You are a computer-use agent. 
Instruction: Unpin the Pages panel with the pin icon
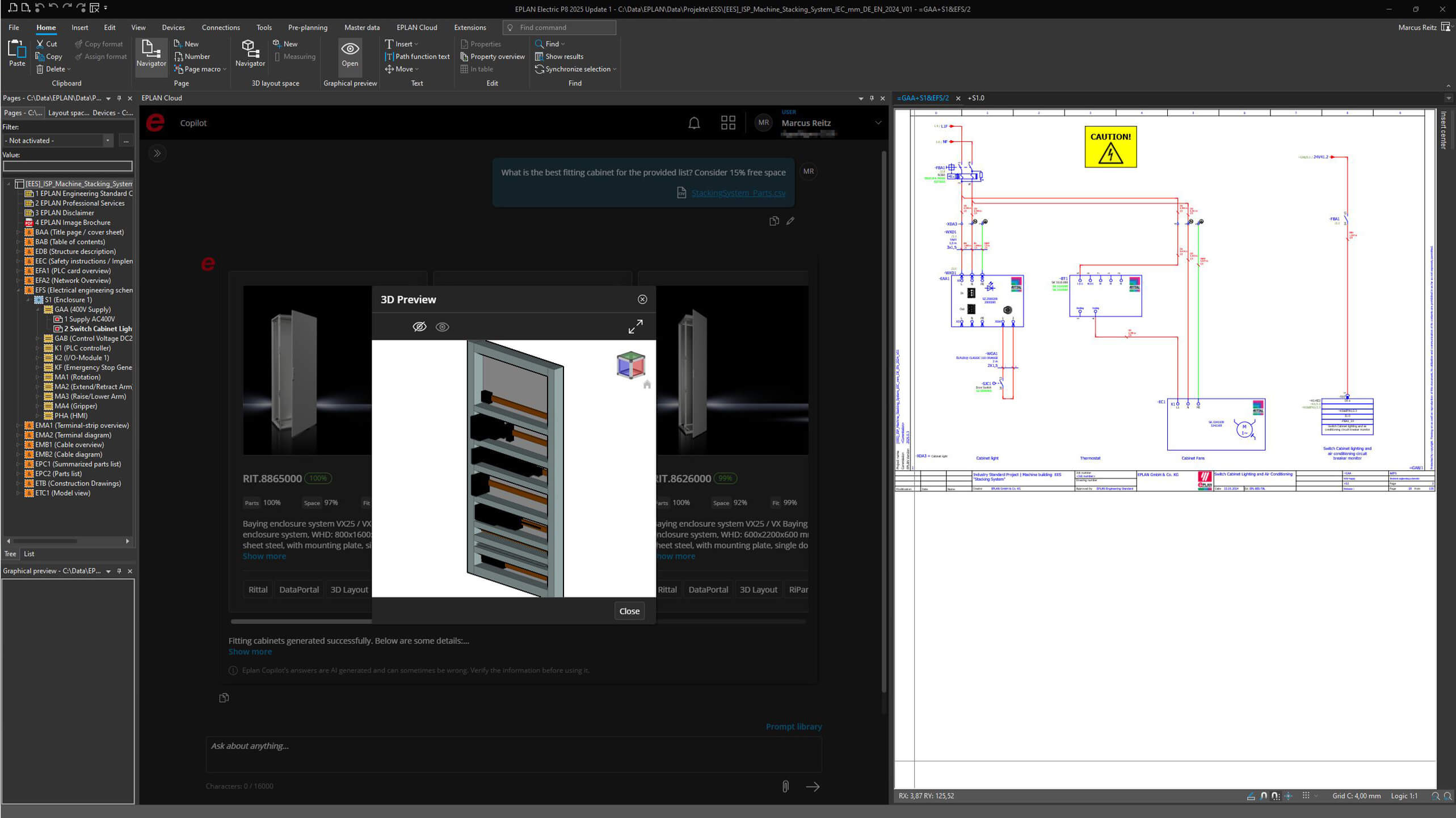(119, 98)
